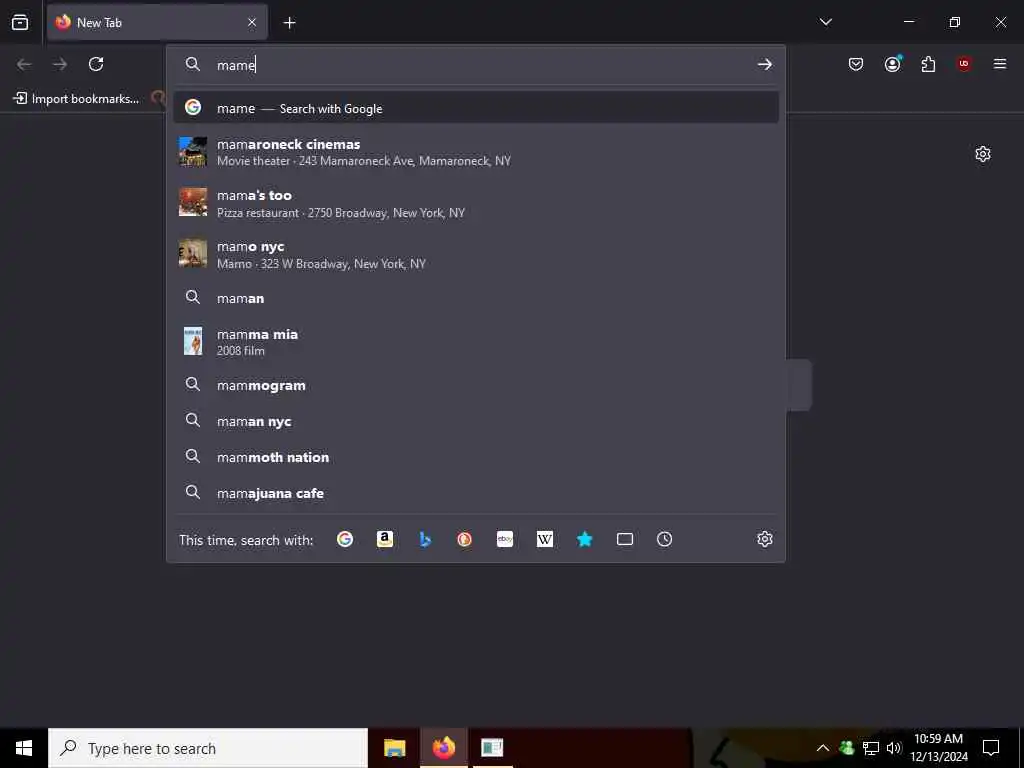Open the uBlock Origin extension icon
This screenshot has width=1024, height=768.
(964, 64)
